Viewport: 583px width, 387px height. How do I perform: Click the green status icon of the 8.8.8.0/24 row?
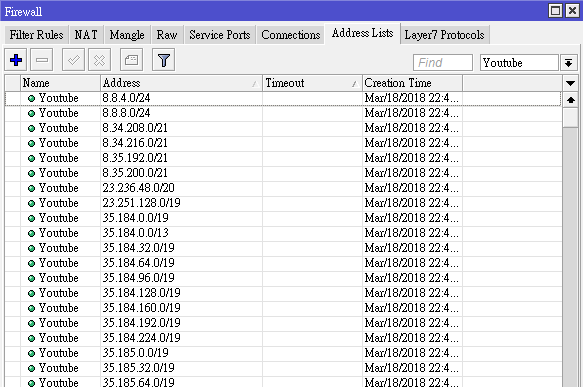[32, 113]
